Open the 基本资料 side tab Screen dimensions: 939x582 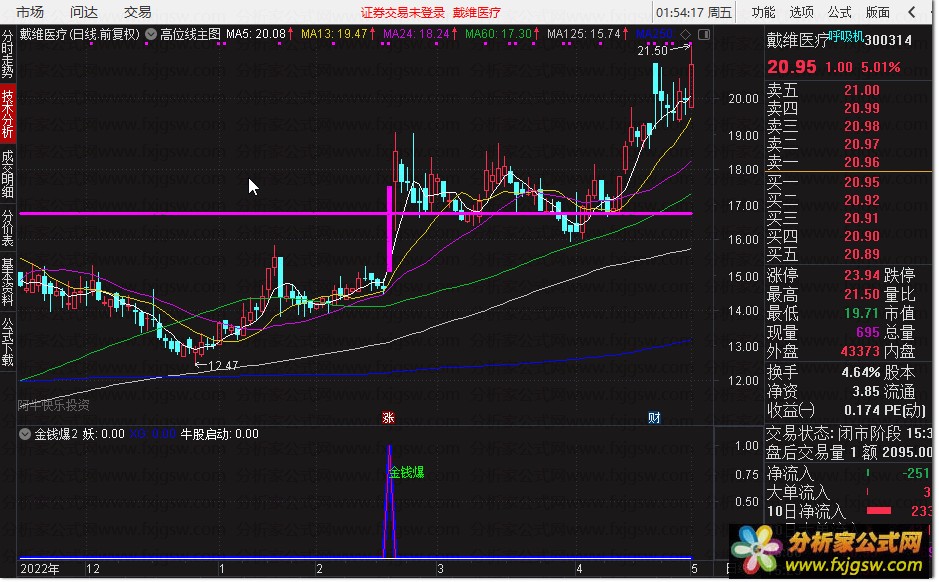point(7,281)
